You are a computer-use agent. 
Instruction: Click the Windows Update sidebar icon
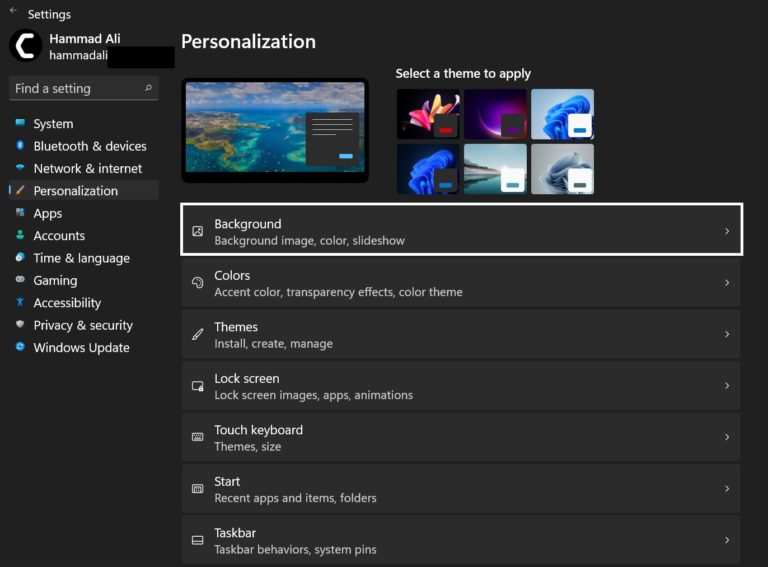point(20,347)
